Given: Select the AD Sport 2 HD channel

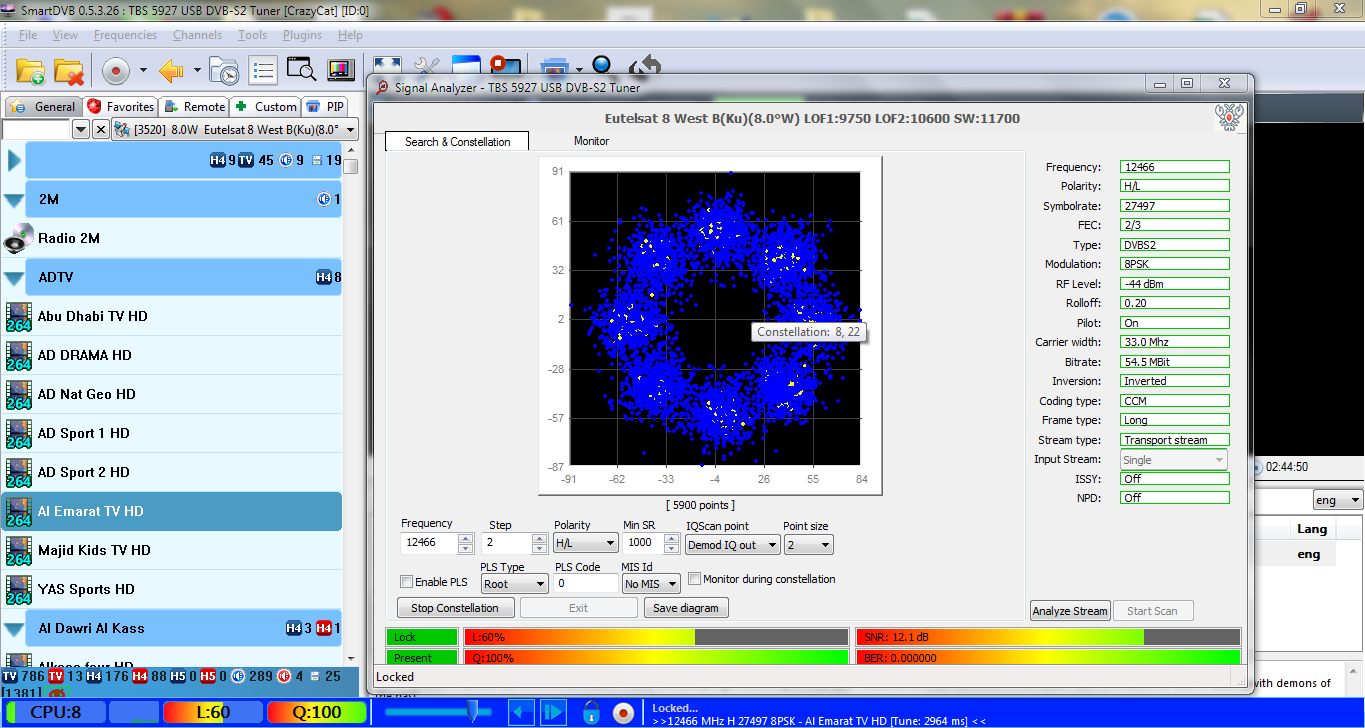Looking at the screenshot, I should (x=171, y=472).
